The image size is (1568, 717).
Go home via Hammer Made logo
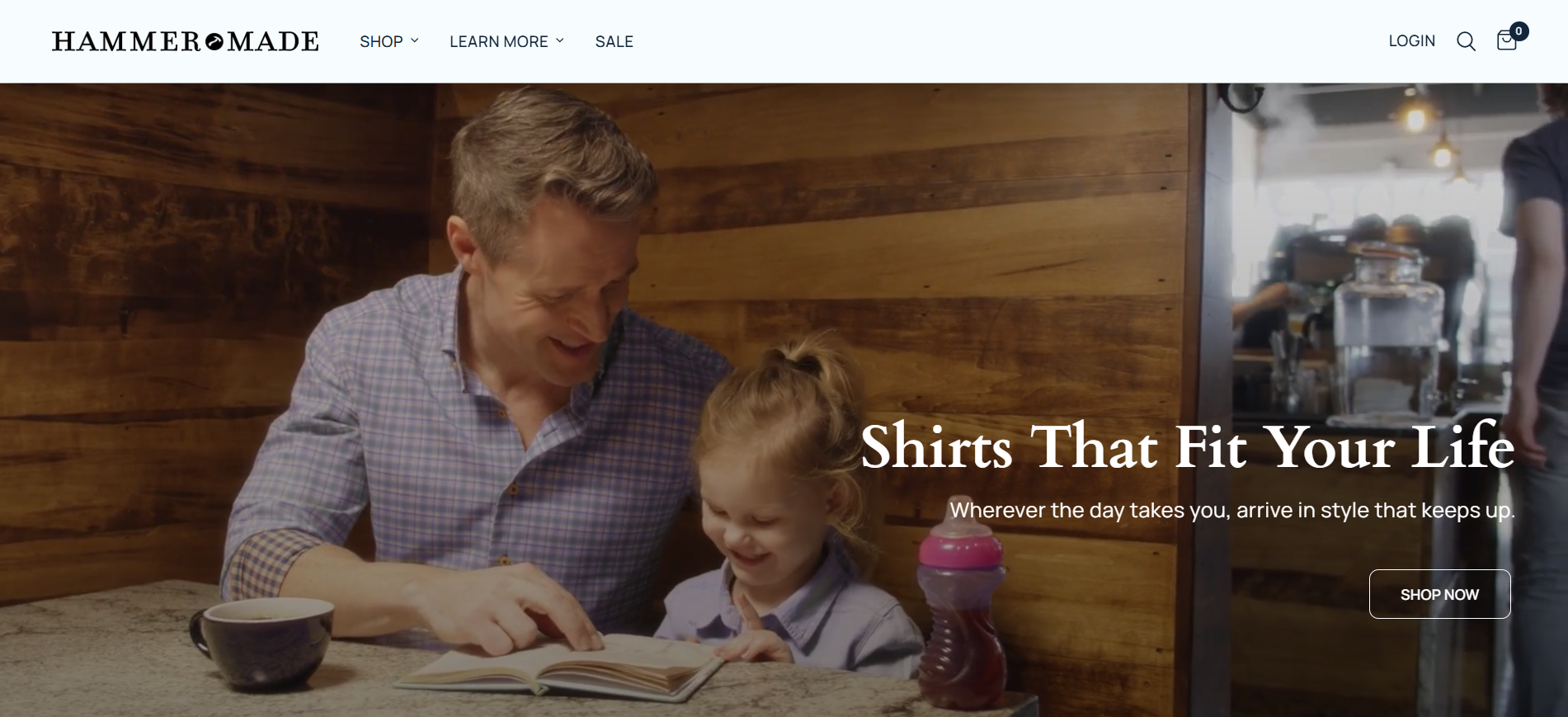pos(186,41)
